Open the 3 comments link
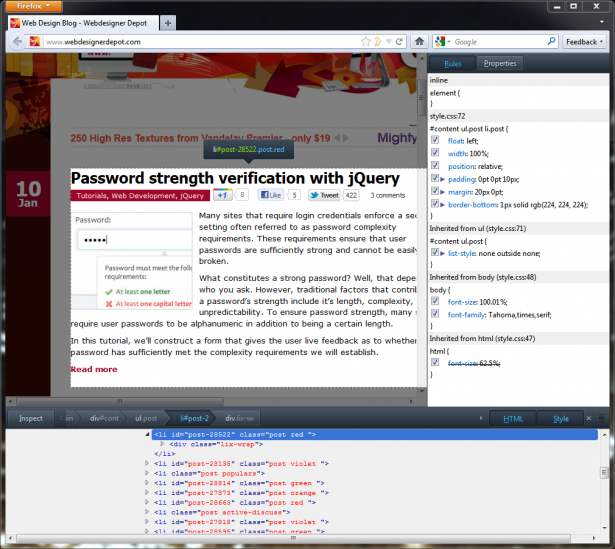This screenshot has width=615, height=549. click(x=388, y=195)
